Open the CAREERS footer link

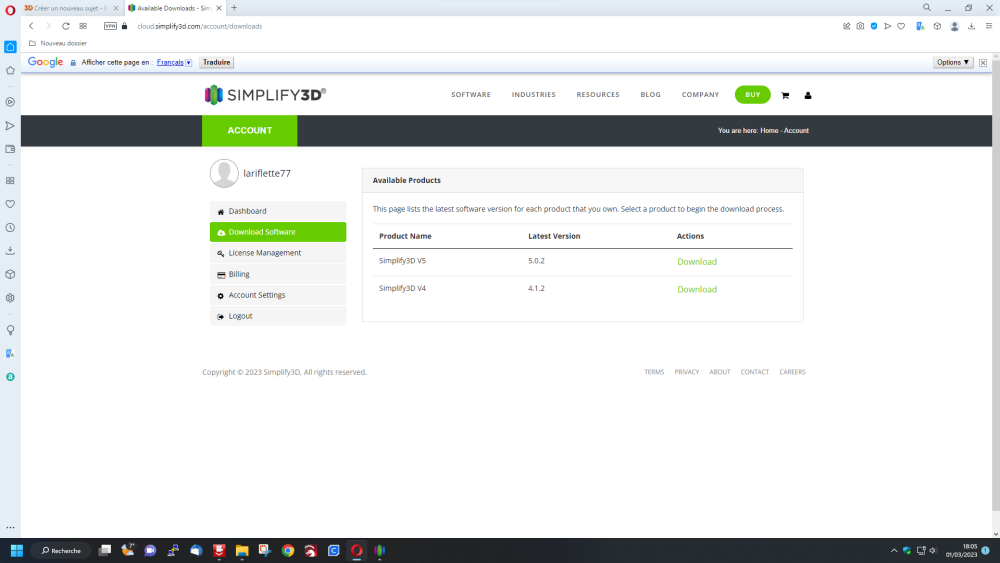(x=792, y=372)
